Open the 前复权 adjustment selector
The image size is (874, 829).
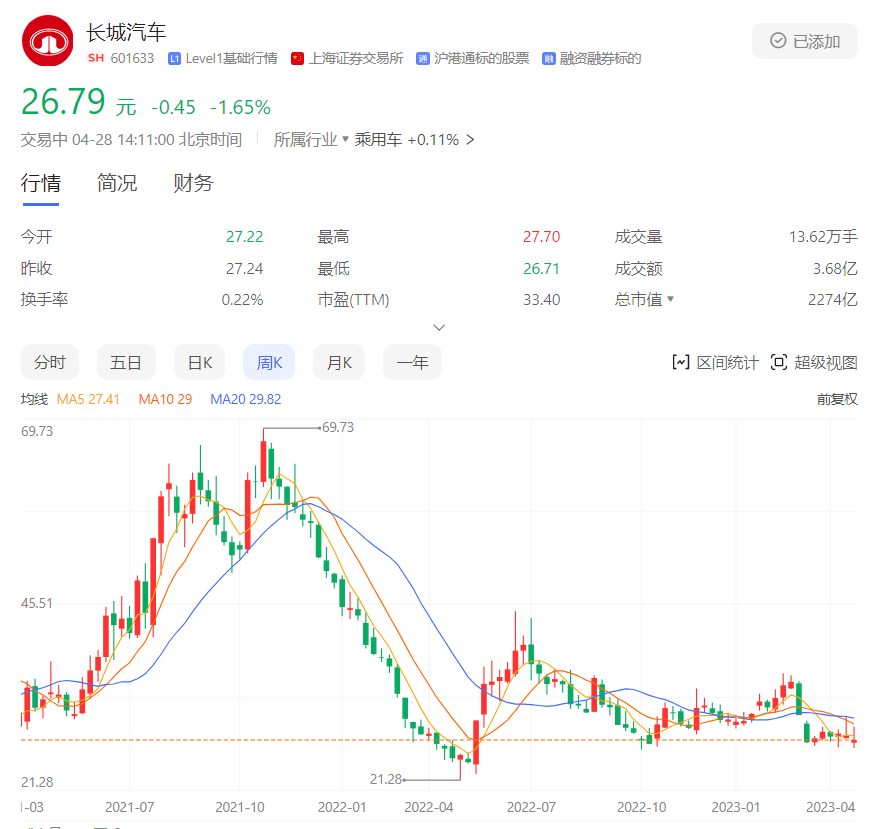[x=837, y=399]
